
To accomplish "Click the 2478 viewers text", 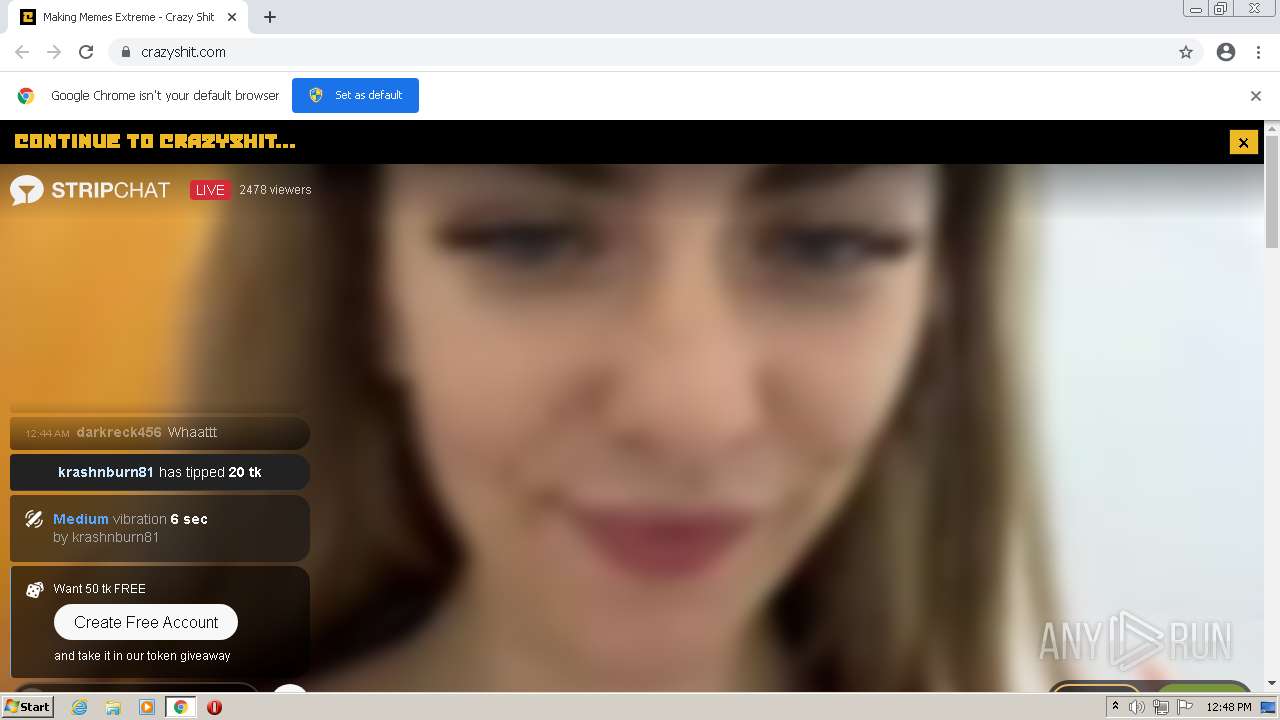I will (x=275, y=190).
